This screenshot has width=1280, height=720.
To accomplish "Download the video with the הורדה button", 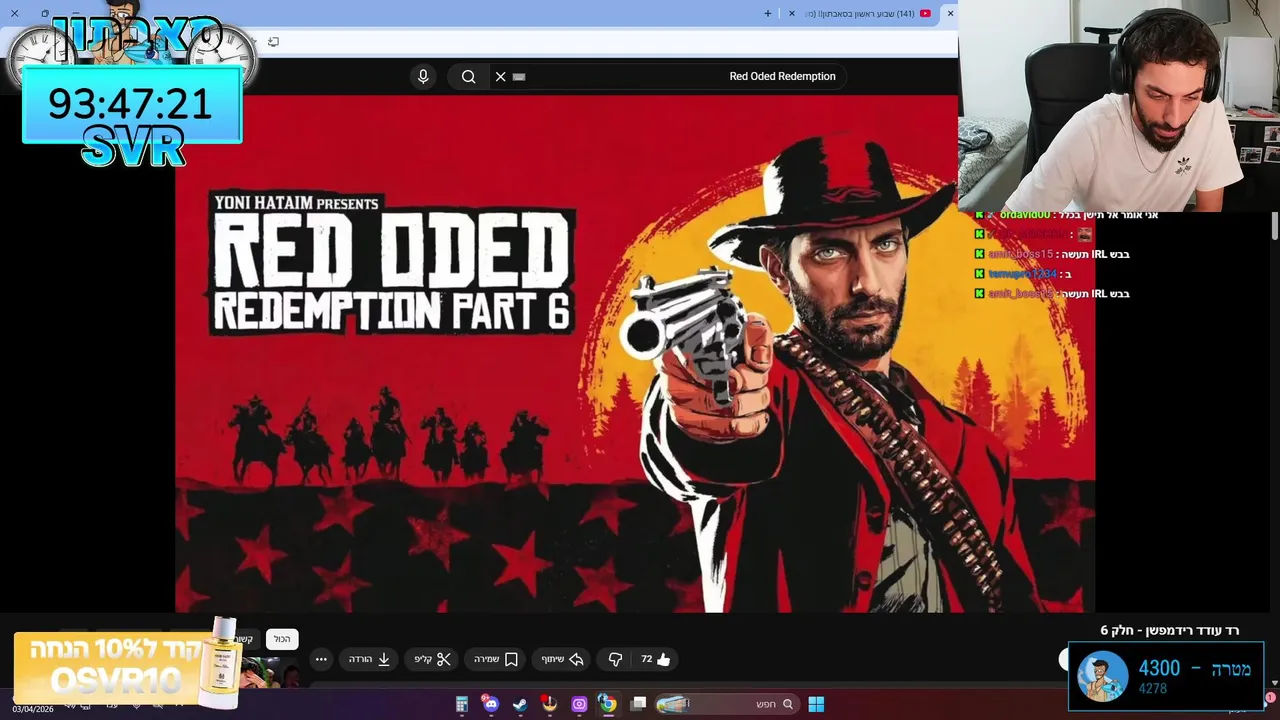I will click(369, 659).
